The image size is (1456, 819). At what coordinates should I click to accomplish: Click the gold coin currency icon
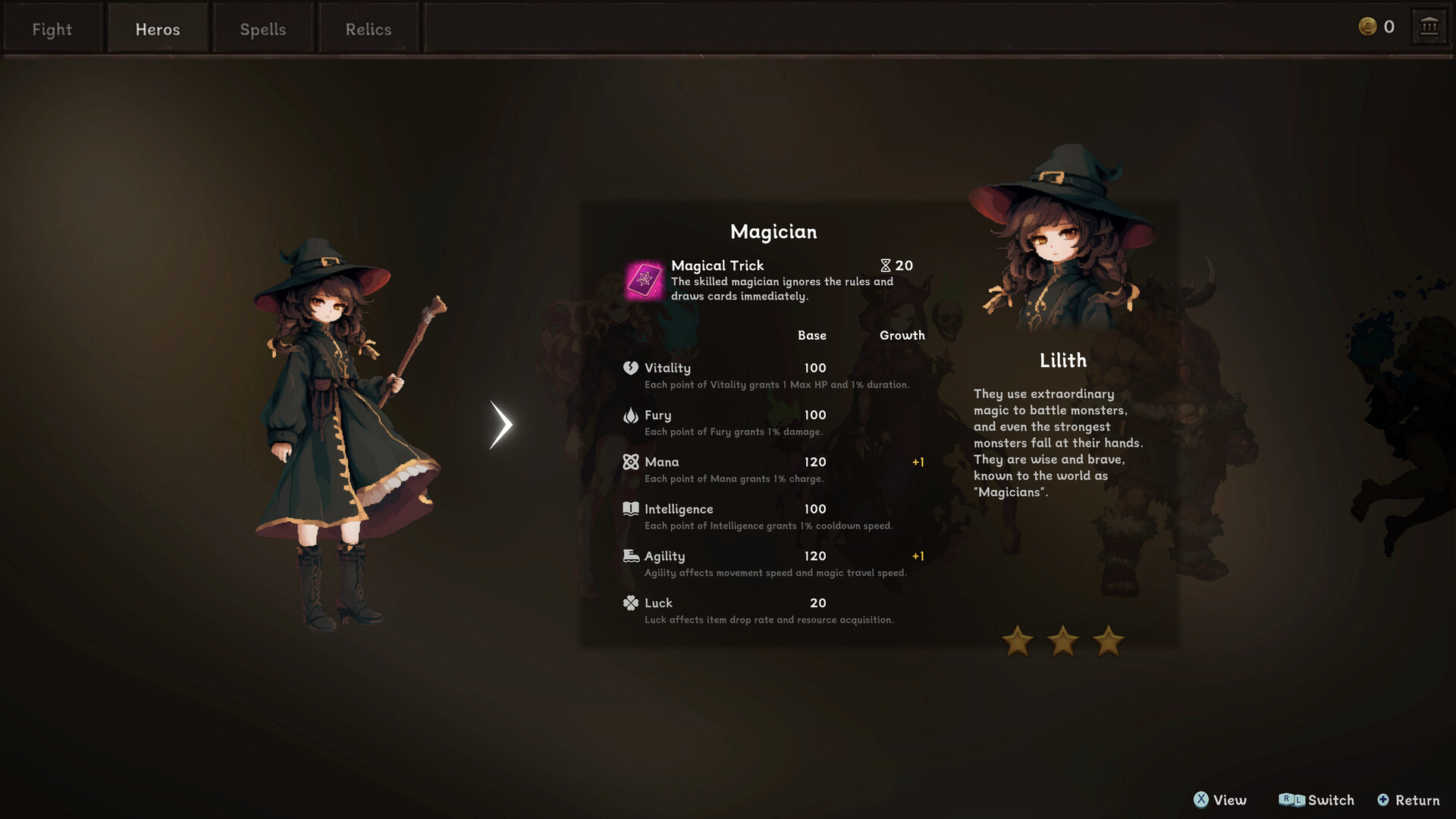(1367, 27)
